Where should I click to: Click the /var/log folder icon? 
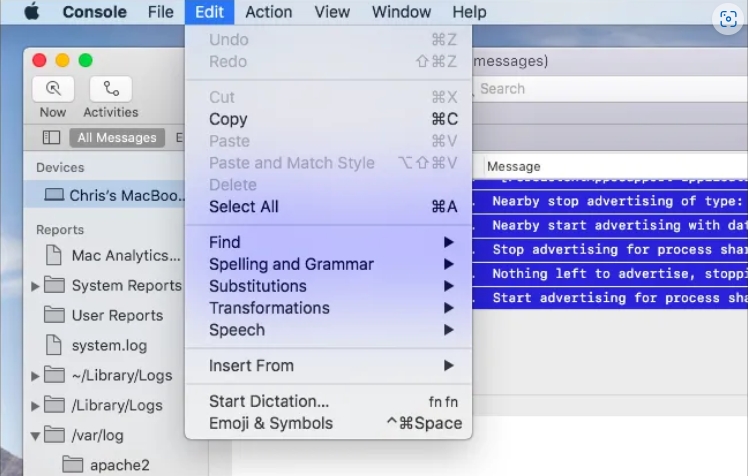coord(54,435)
